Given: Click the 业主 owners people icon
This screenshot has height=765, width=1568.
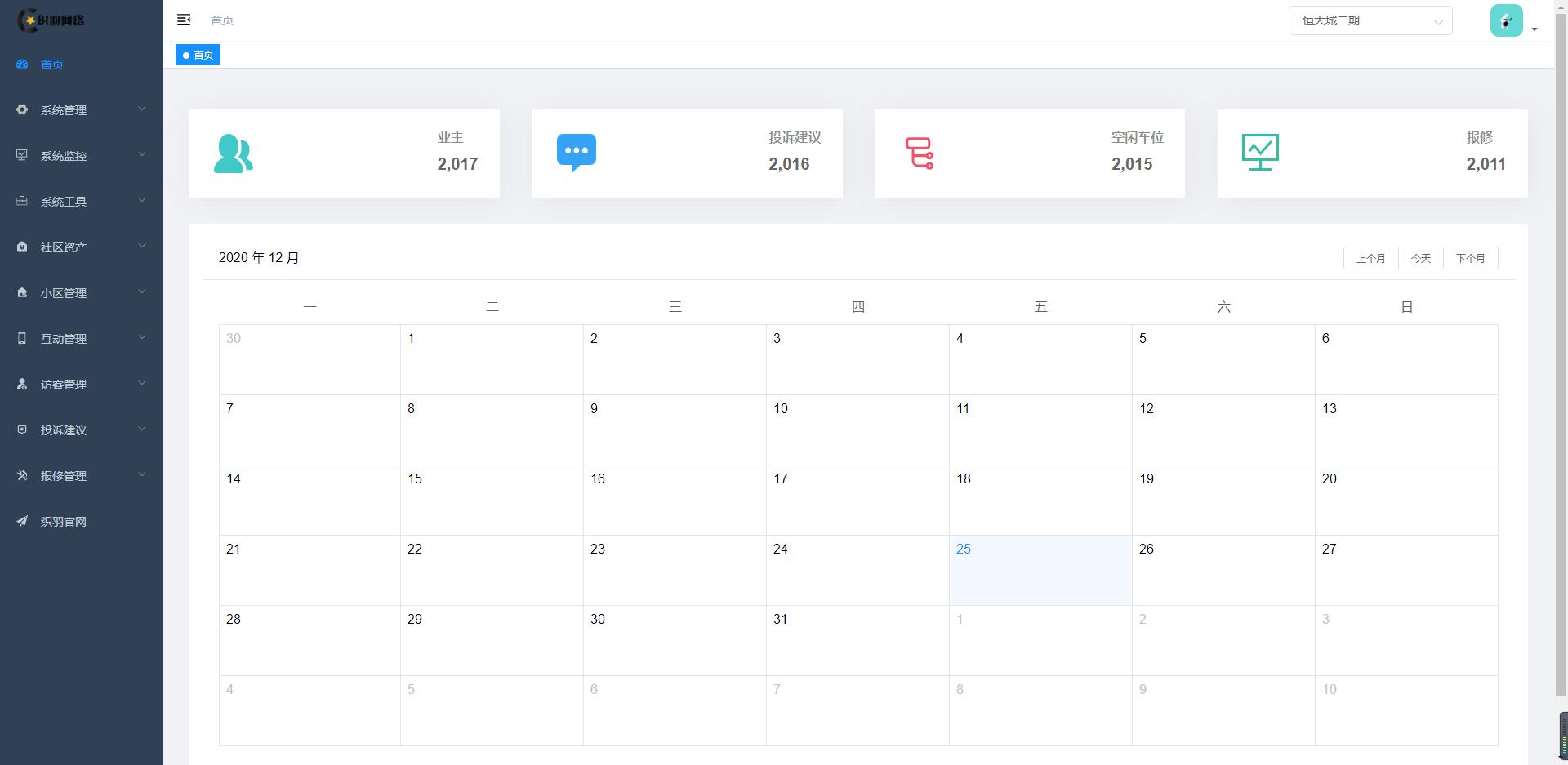Looking at the screenshot, I should [234, 153].
